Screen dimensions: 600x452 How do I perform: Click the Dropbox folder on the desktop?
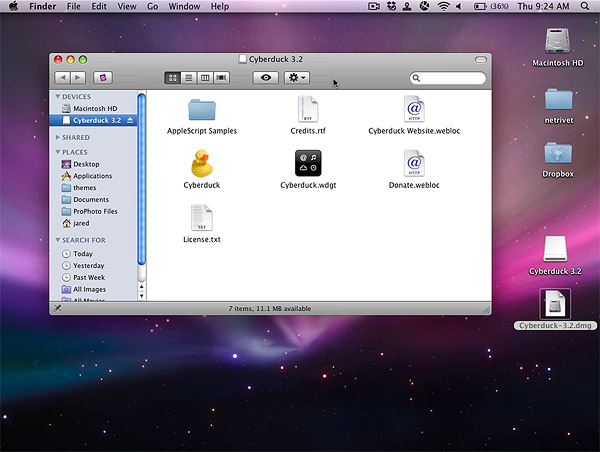(x=558, y=153)
